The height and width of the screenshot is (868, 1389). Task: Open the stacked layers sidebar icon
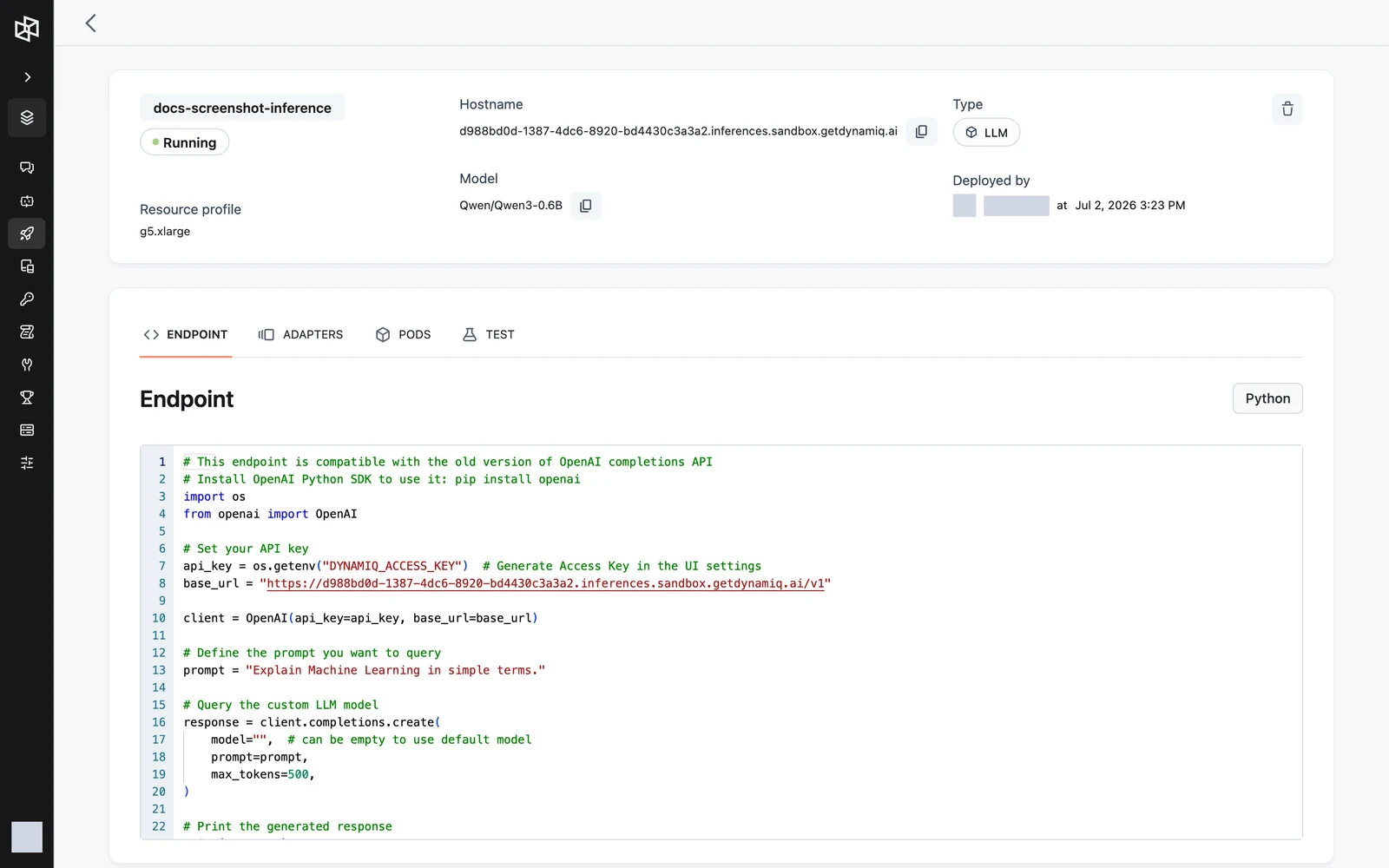pyautogui.click(x=27, y=117)
